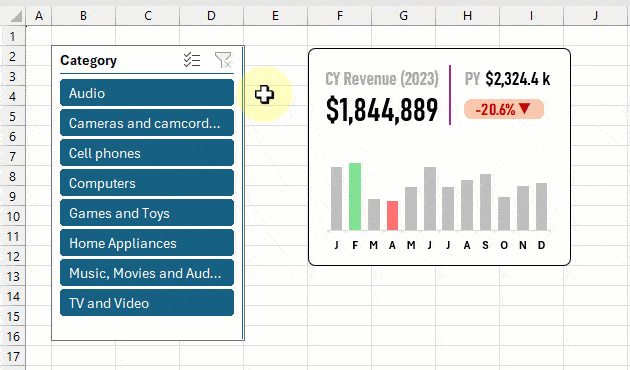The image size is (630, 370).
Task: Select column J header
Action: click(x=595, y=16)
